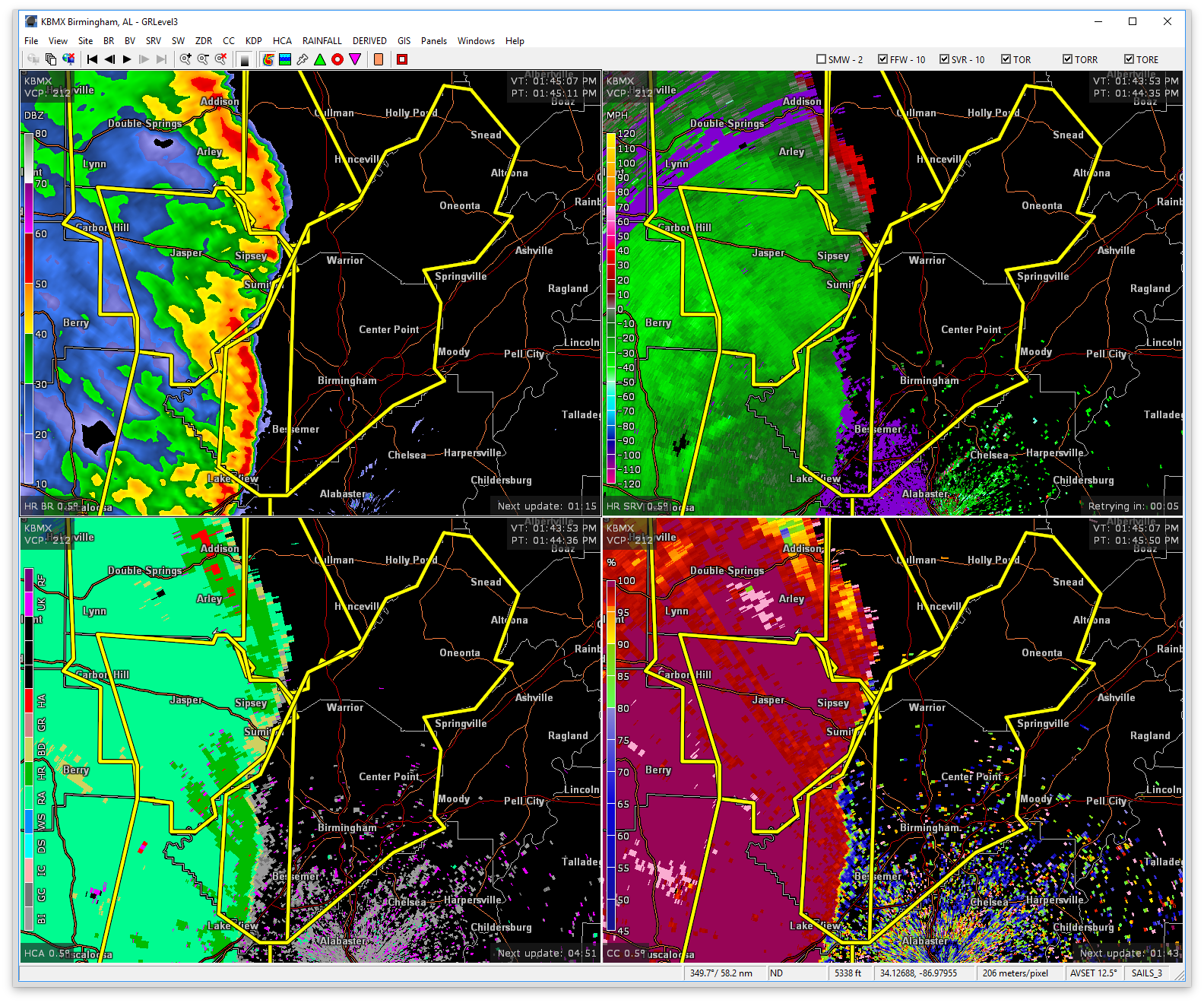Viewport: 1204px width, 1003px height.
Task: Click the zoom out magnifier icon
Action: (x=203, y=59)
